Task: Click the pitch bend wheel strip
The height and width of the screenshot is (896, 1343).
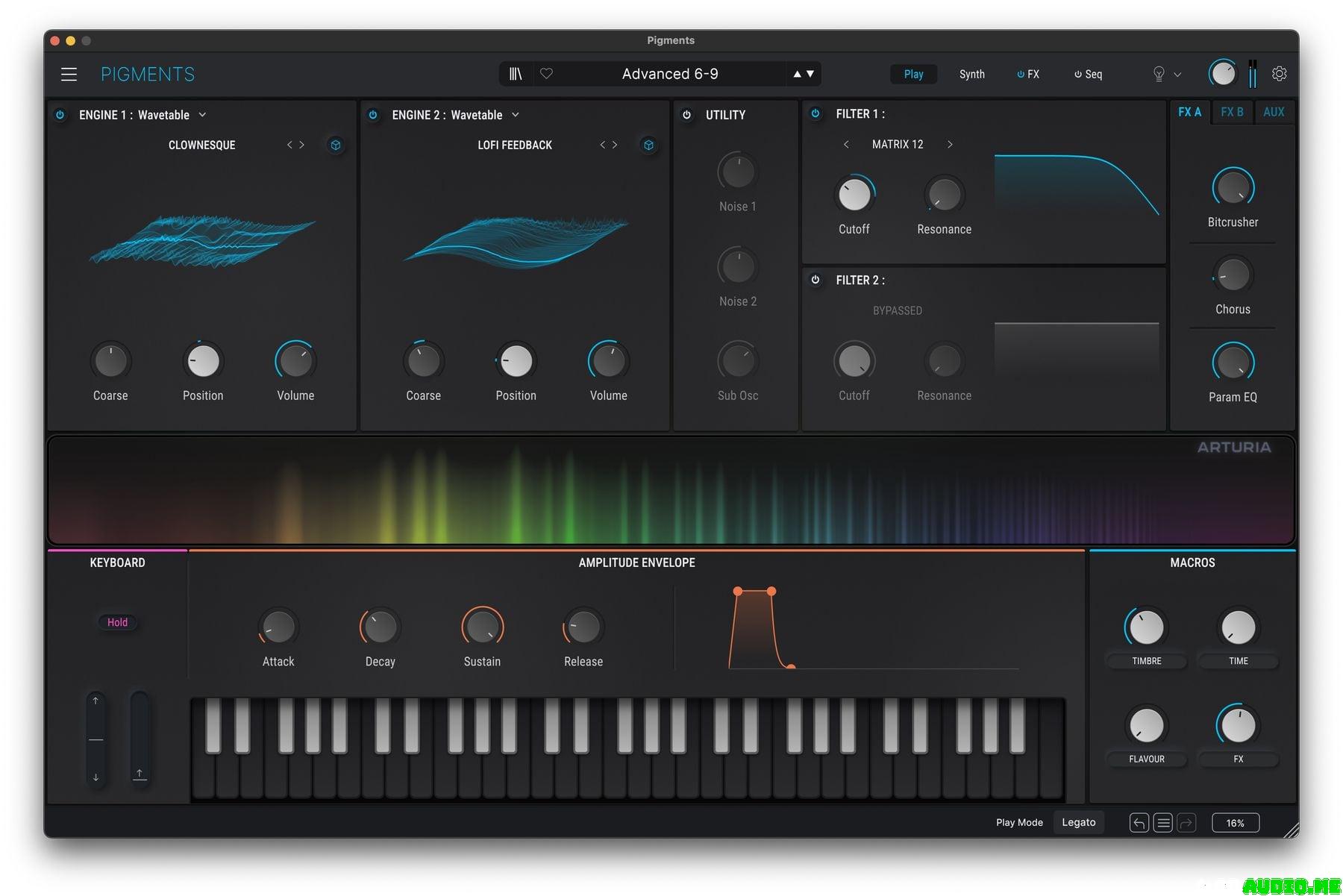Action: 96,739
